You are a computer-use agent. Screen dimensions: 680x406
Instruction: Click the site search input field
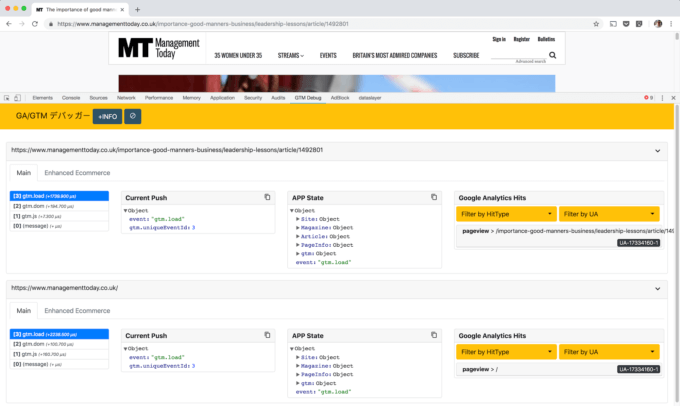(x=519, y=55)
